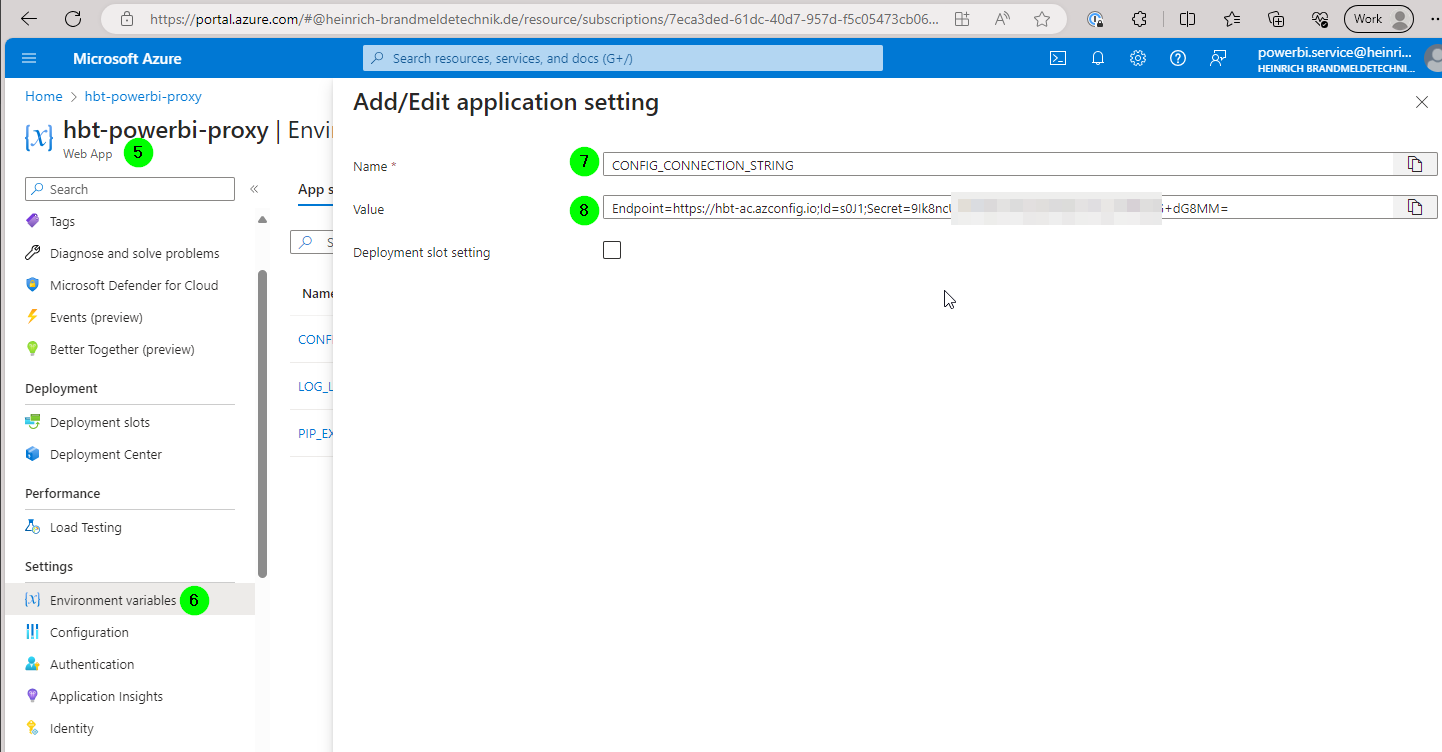Collapse the sidebar with double chevron
The image size is (1442, 752).
point(254,189)
